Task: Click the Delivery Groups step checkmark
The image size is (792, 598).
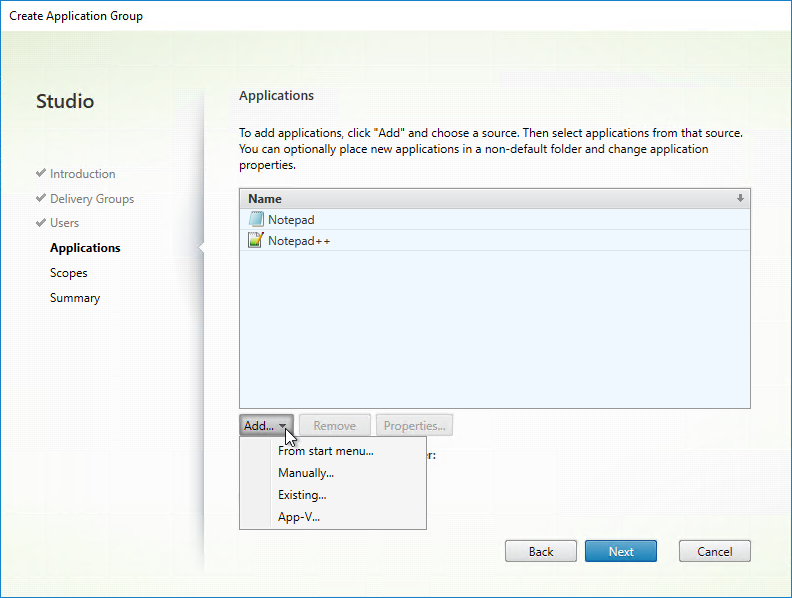Action: [x=41, y=198]
